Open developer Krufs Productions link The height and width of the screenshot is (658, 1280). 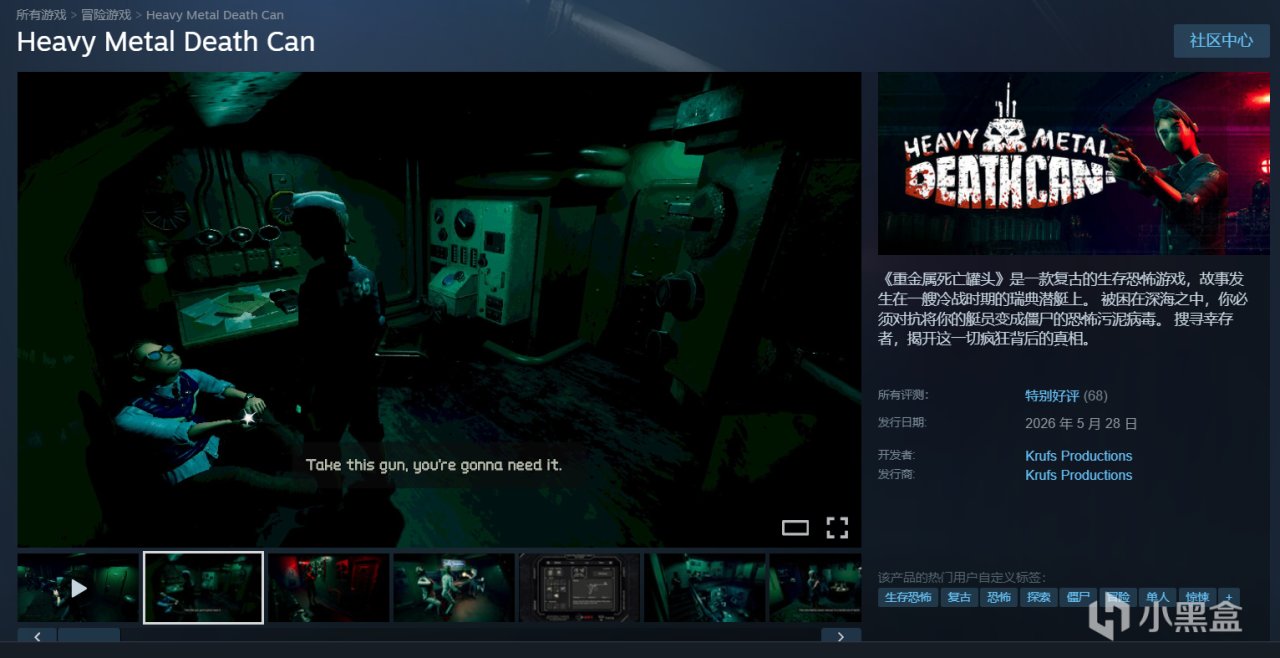coord(1078,456)
